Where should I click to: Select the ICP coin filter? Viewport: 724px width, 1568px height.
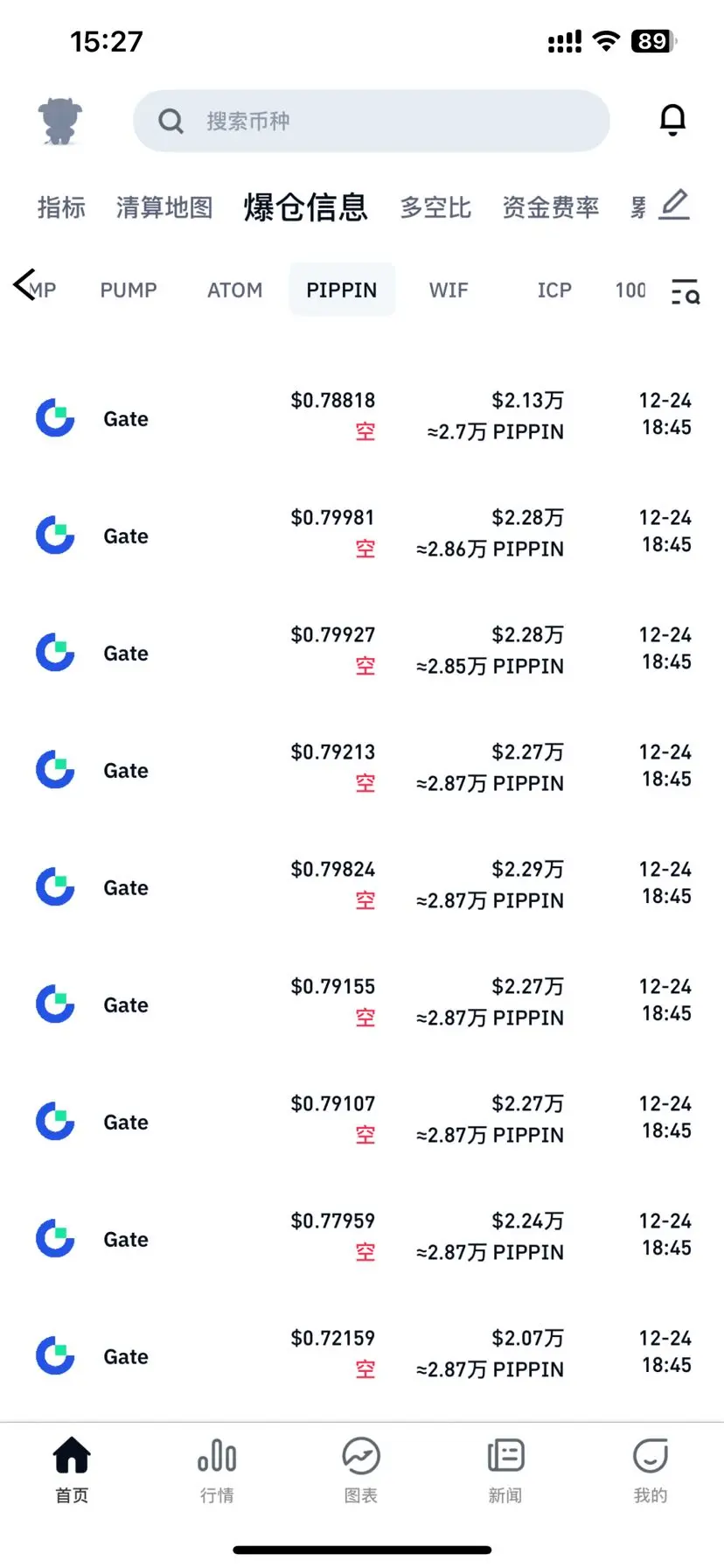[554, 290]
